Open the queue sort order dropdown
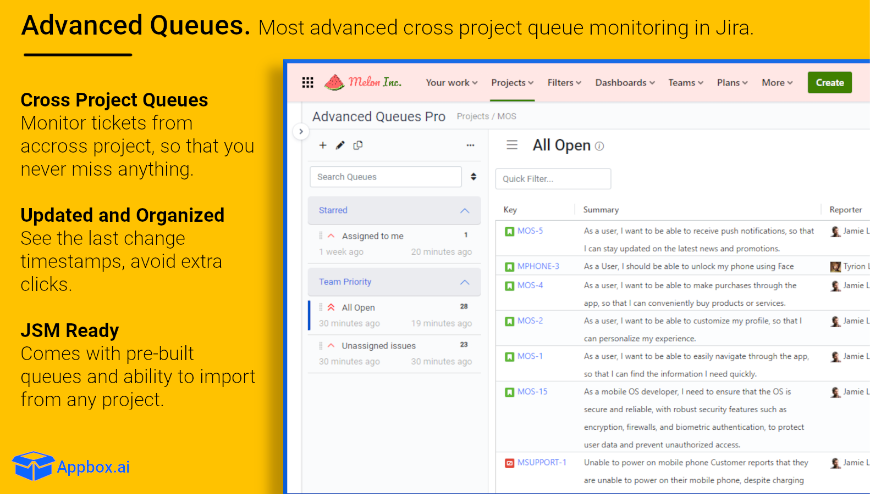870x494 pixels. click(x=473, y=177)
